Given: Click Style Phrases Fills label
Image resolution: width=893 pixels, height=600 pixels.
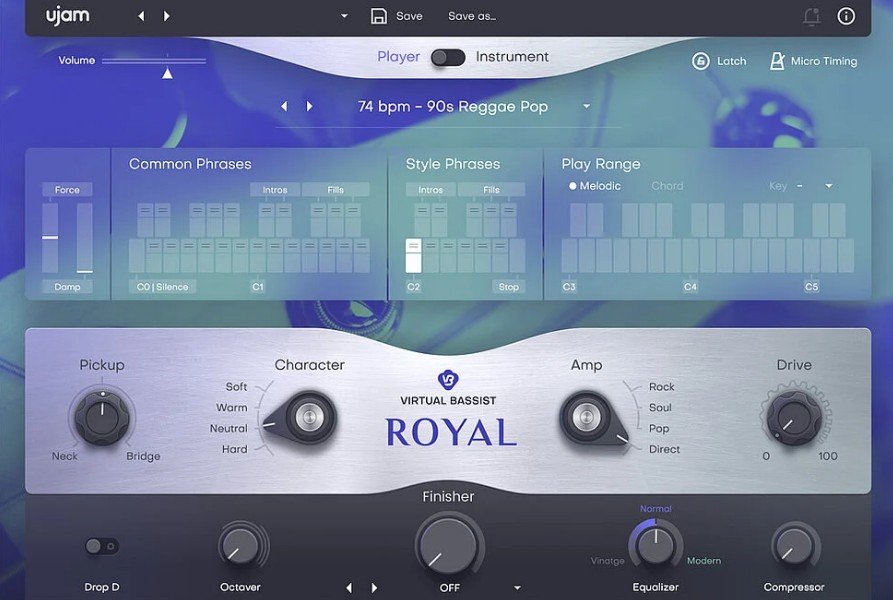Looking at the screenshot, I should tap(491, 190).
